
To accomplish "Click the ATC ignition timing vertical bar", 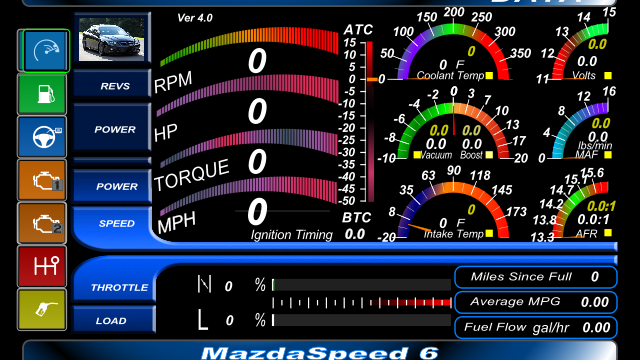I will (370, 122).
